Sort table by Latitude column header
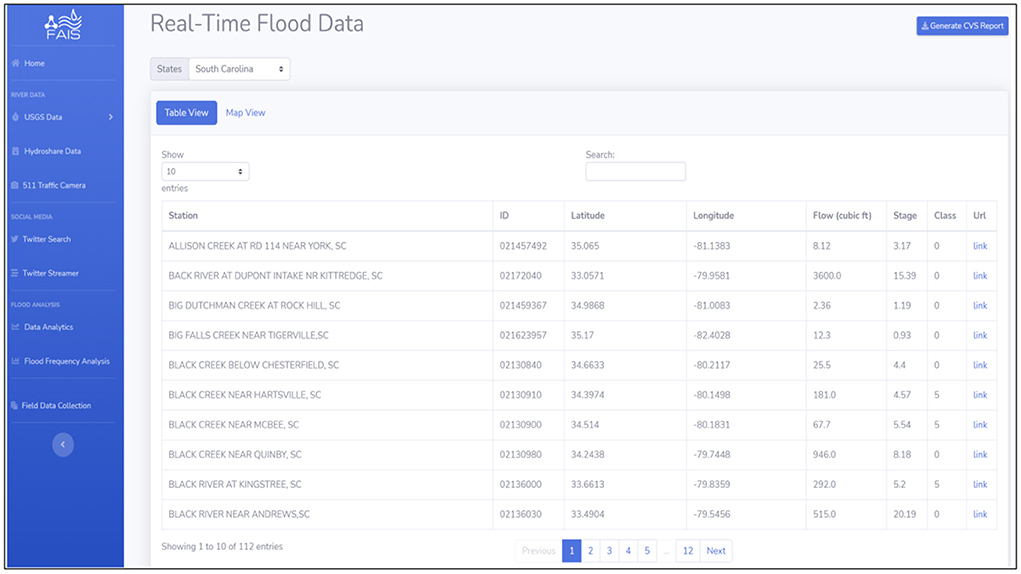 pos(625,215)
